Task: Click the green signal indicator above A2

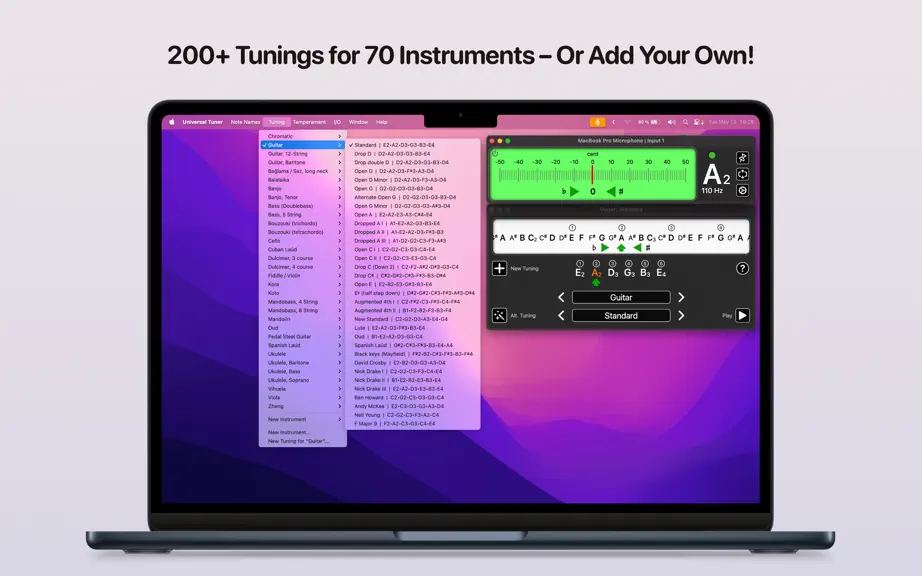Action: pos(712,155)
